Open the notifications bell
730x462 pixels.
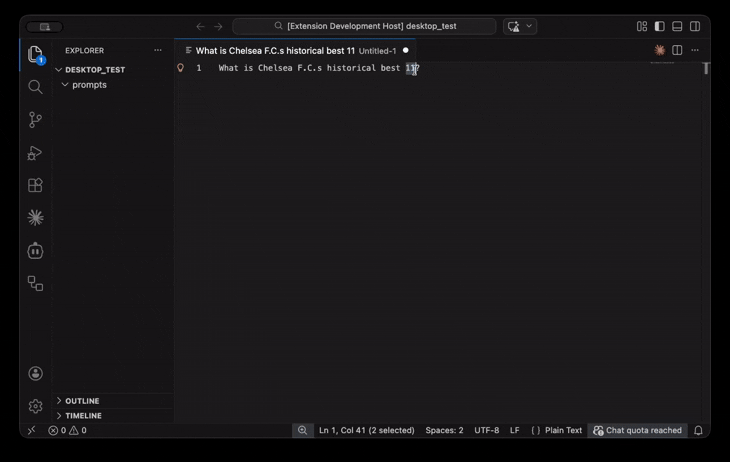tap(698, 430)
